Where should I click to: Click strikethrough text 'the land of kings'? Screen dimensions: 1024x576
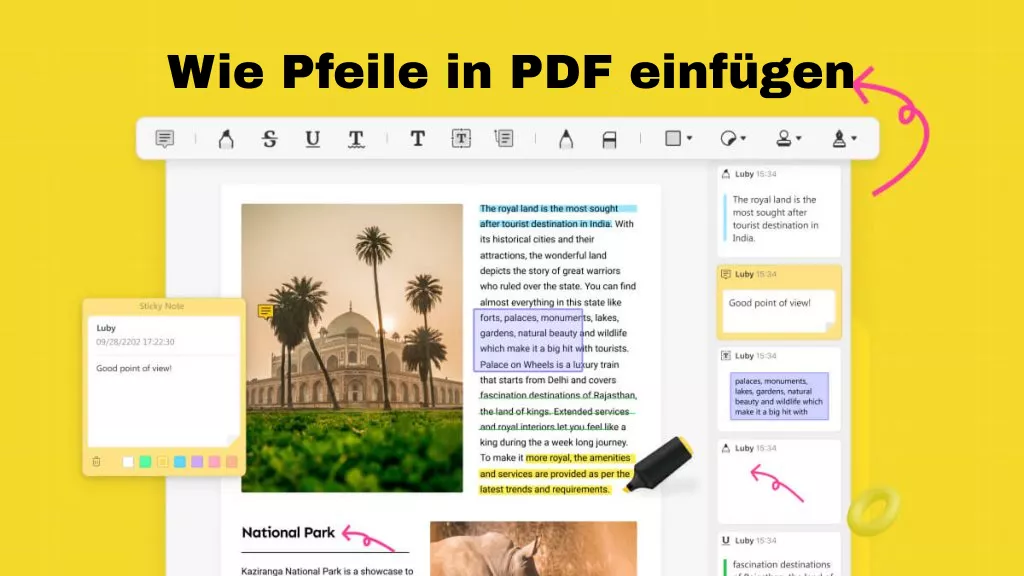tap(515, 411)
